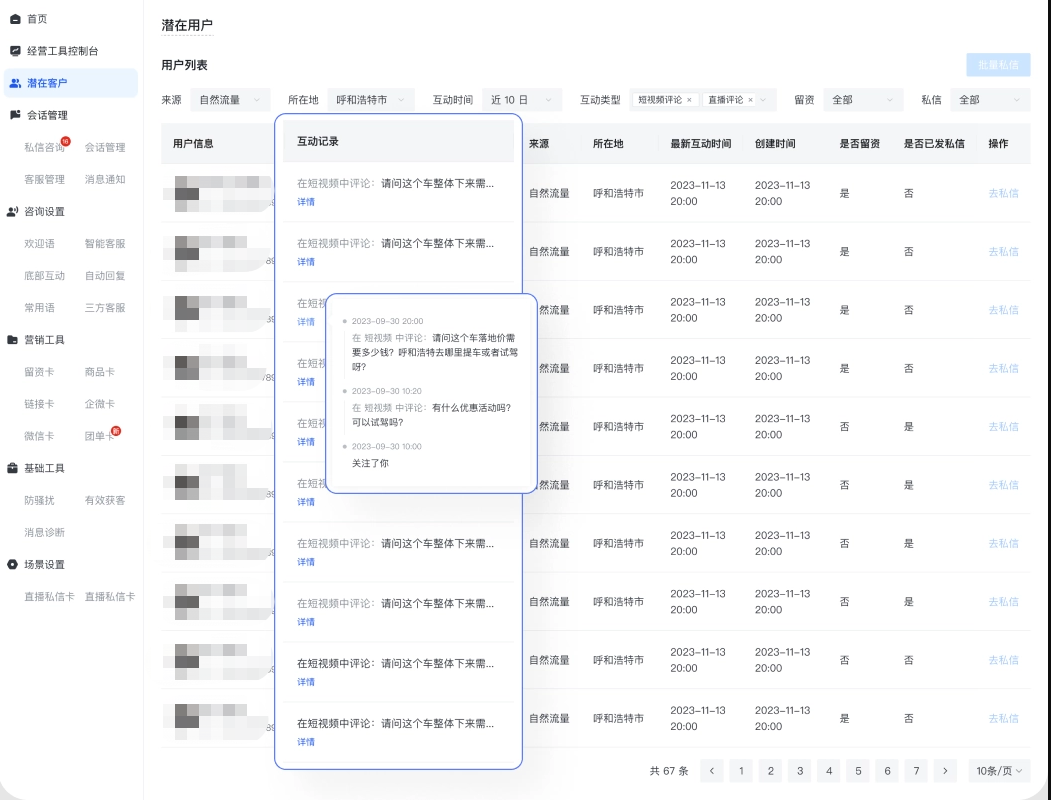This screenshot has width=1051, height=800.
Task: Click the 2023-09-30 10:20 timestamp in popover
Action: 387,391
